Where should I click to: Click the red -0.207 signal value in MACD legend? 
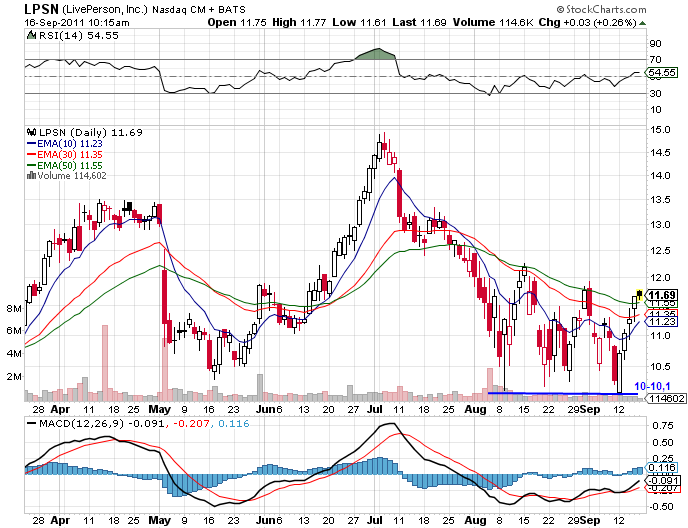[191, 424]
